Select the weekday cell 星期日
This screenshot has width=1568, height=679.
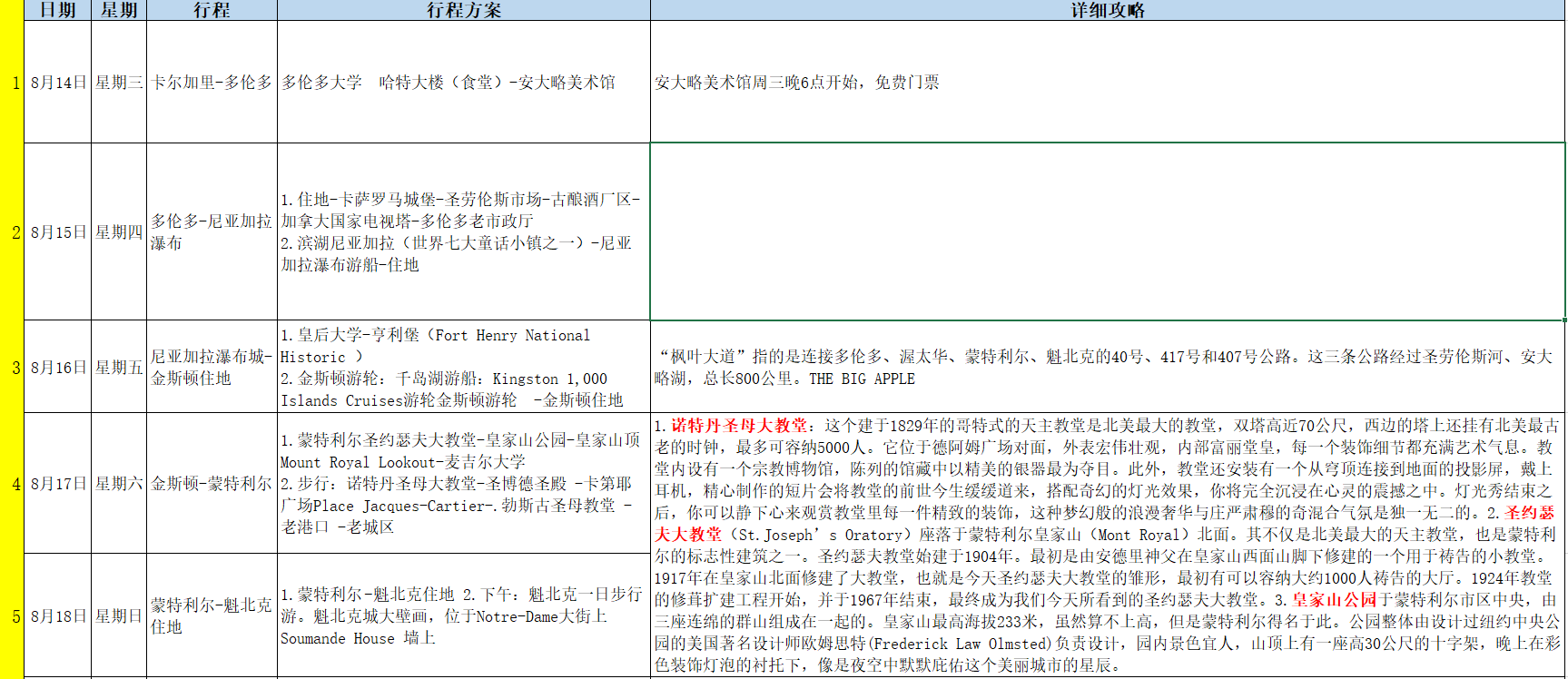point(119,615)
